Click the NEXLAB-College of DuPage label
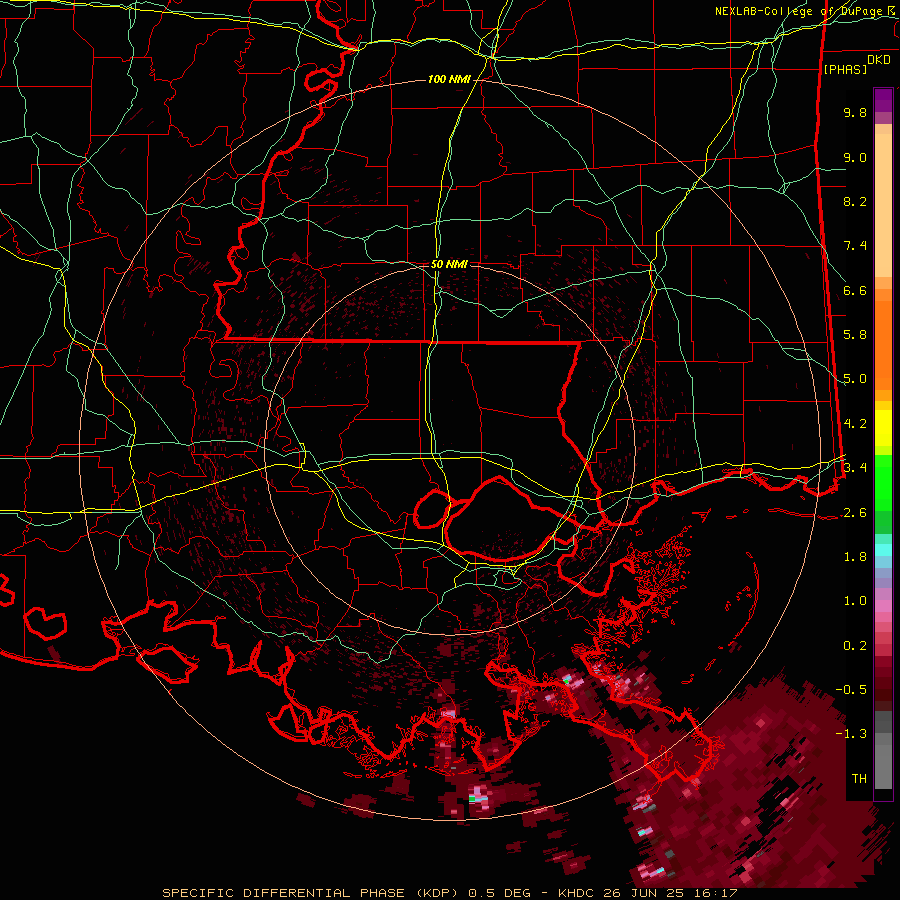This screenshot has width=900, height=900. pyautogui.click(x=801, y=11)
